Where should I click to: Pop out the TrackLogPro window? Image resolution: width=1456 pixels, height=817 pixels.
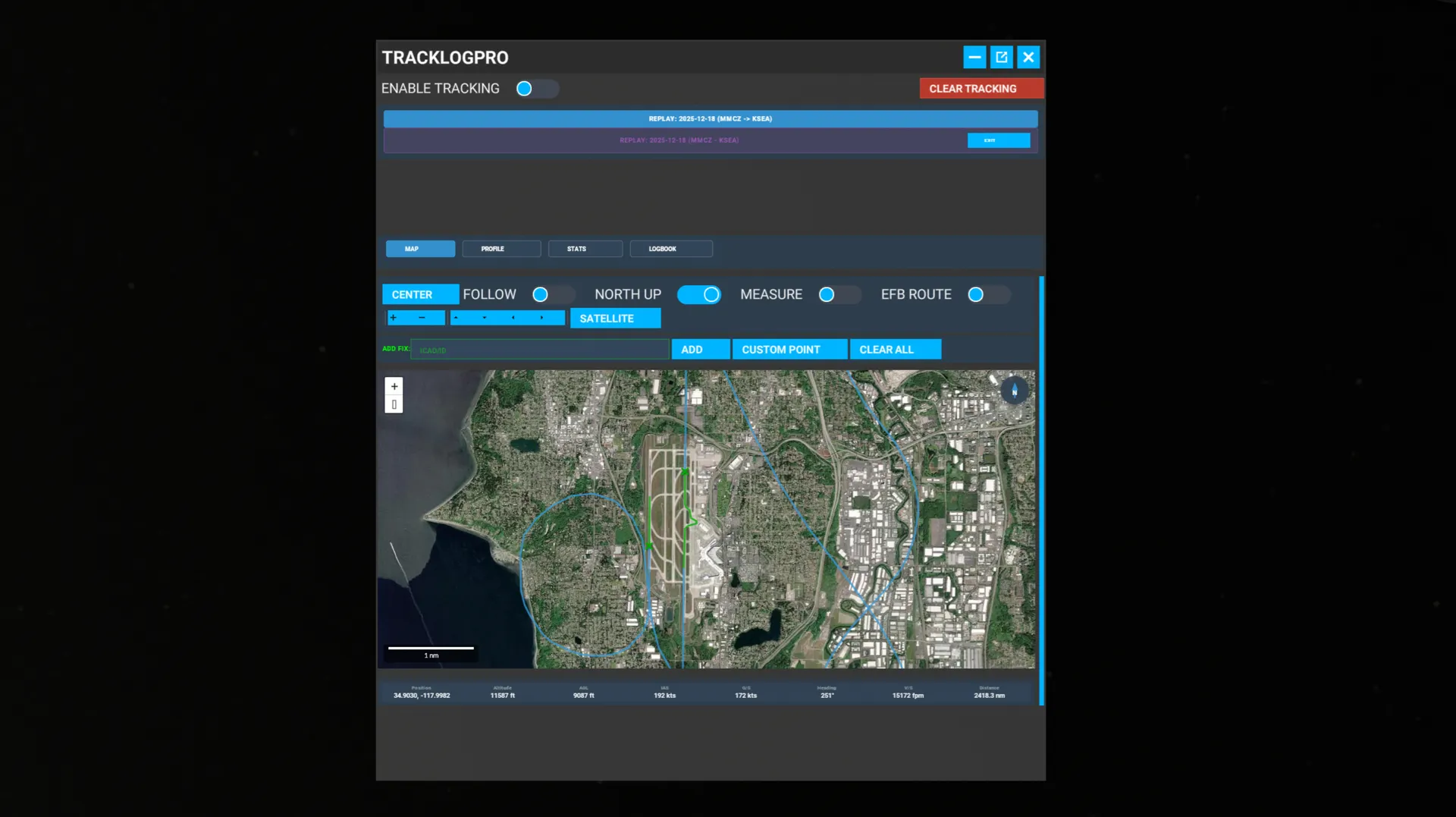[x=1001, y=58]
